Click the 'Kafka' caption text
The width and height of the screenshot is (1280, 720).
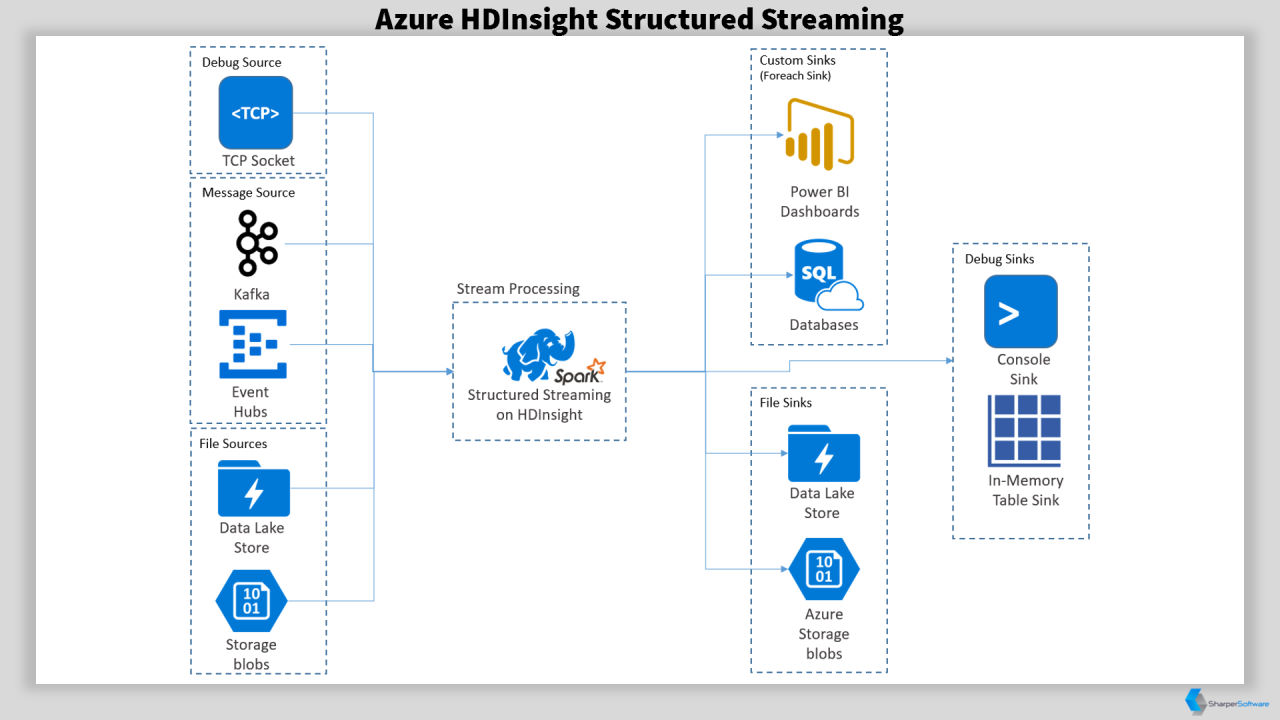click(252, 294)
